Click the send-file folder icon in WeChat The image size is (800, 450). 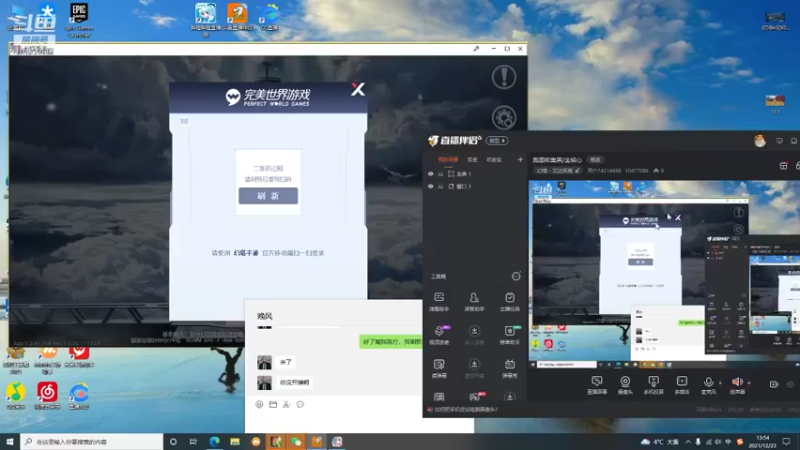[x=273, y=404]
